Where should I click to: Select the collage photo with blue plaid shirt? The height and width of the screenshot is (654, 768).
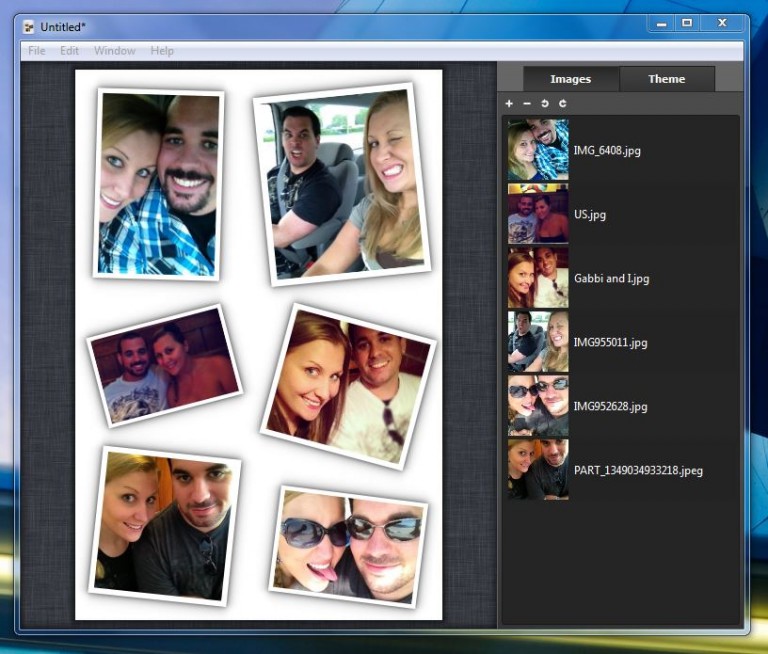[x=158, y=184]
